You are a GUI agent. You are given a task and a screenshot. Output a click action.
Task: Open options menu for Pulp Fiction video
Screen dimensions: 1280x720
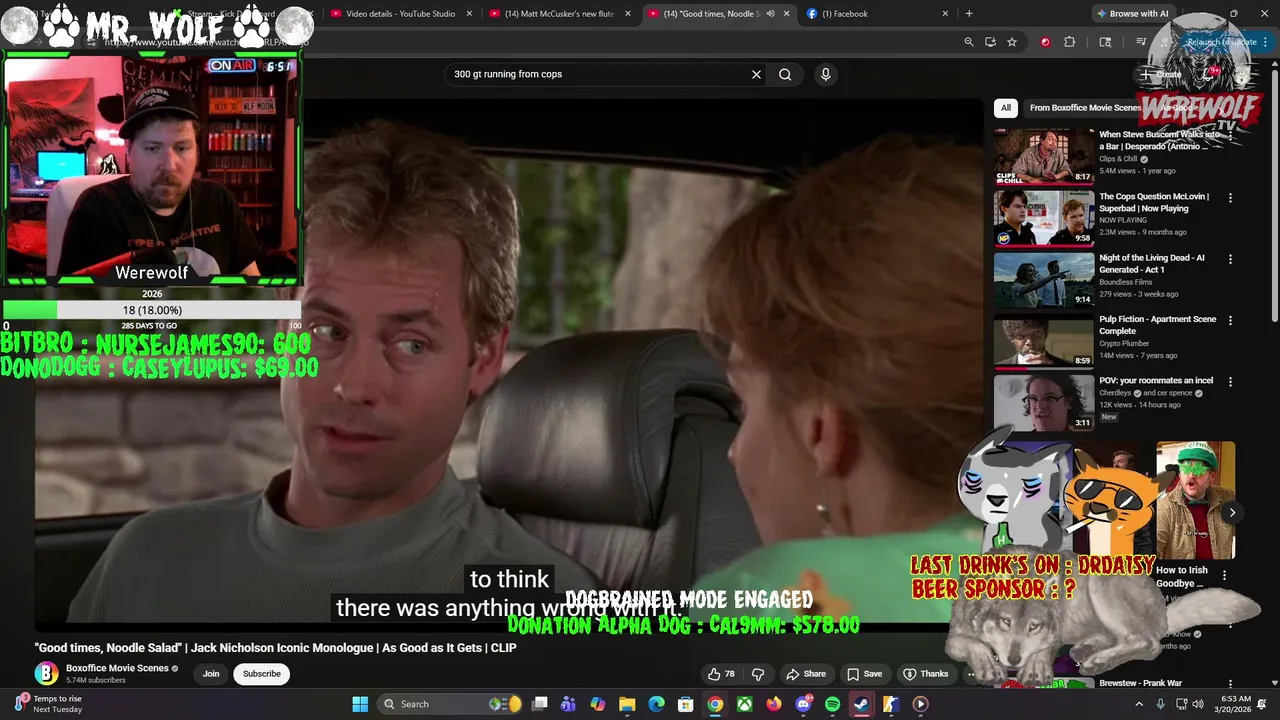tap(1230, 321)
